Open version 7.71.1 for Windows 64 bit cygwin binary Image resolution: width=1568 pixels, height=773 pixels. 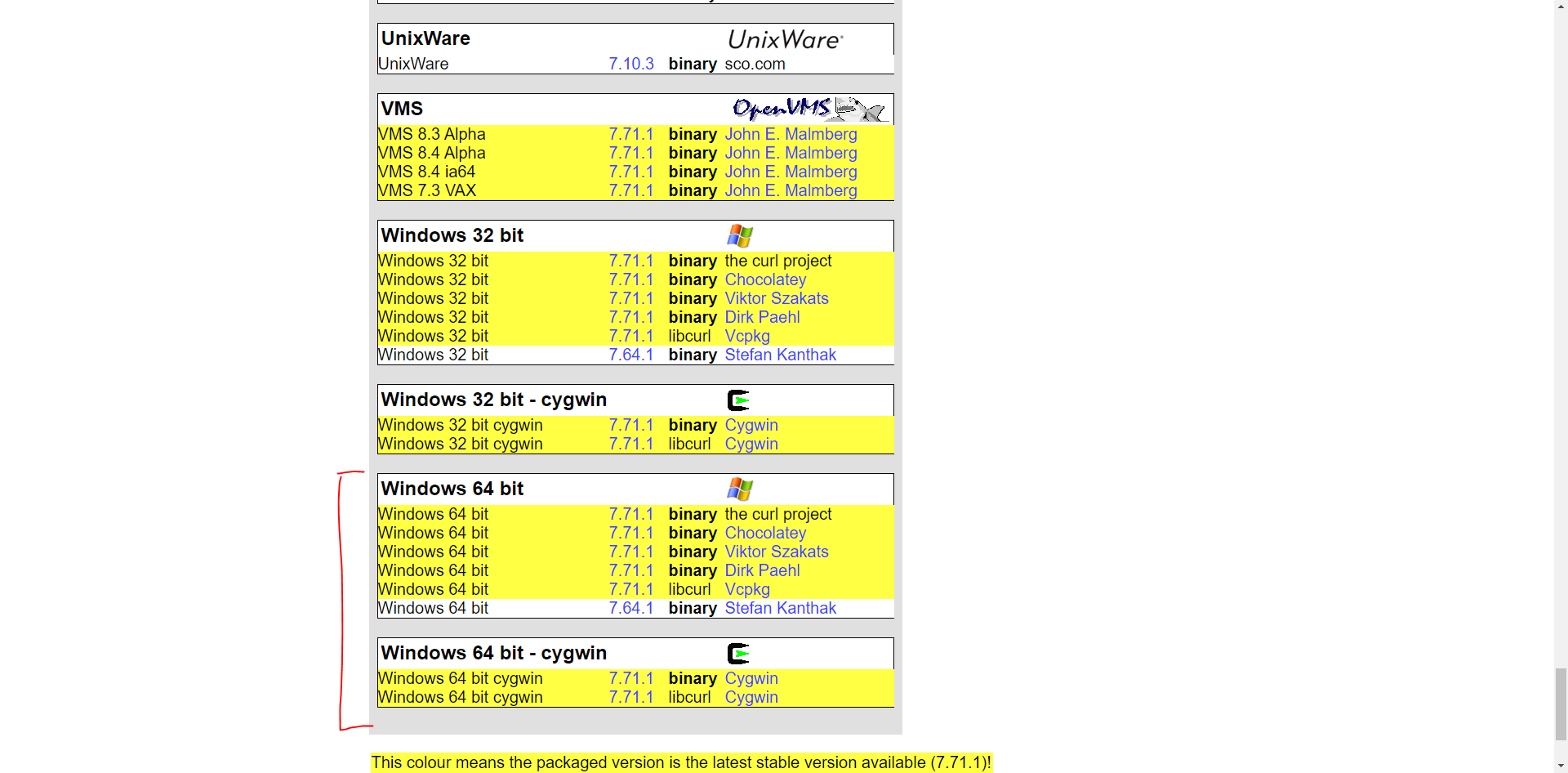click(x=631, y=678)
